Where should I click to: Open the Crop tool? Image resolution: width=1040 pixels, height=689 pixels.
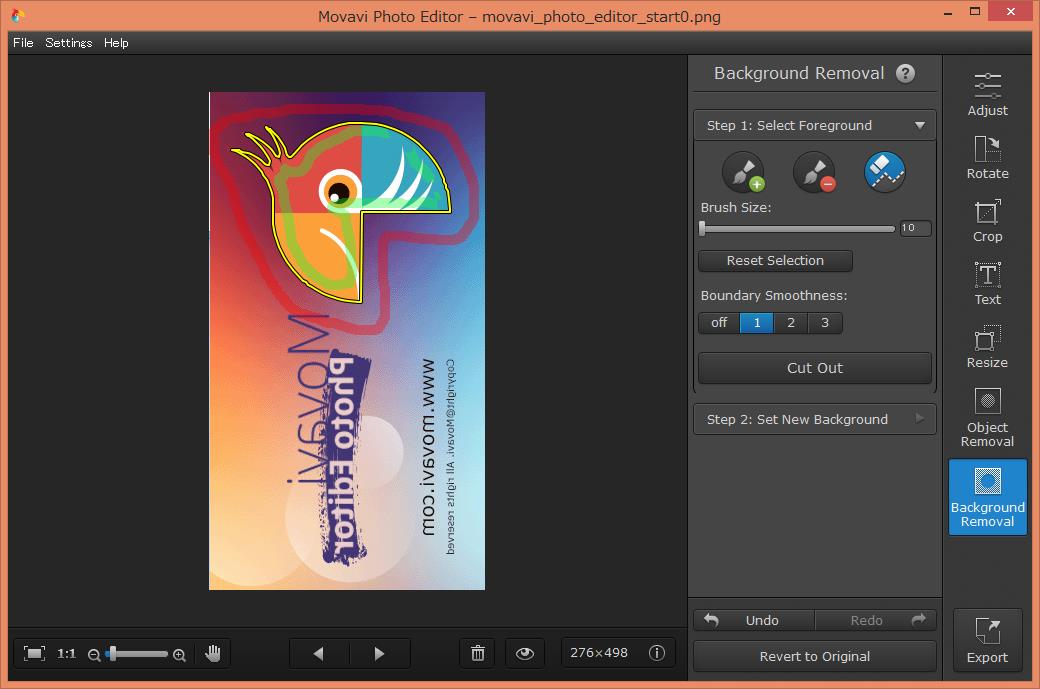[x=987, y=221]
